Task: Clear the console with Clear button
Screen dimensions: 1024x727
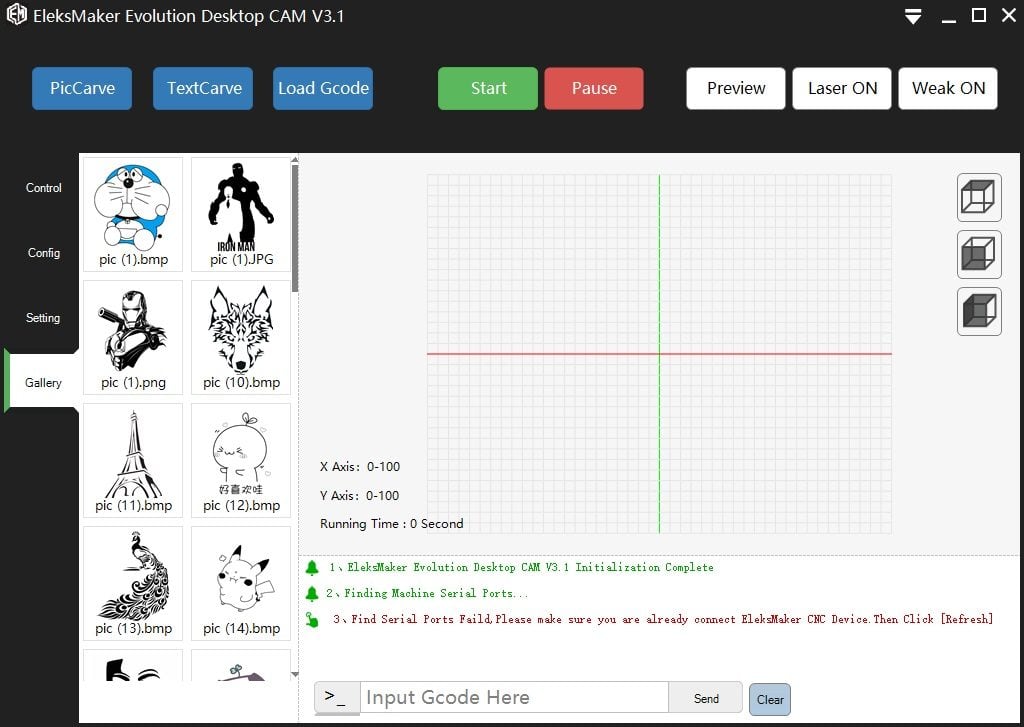Action: [x=770, y=700]
